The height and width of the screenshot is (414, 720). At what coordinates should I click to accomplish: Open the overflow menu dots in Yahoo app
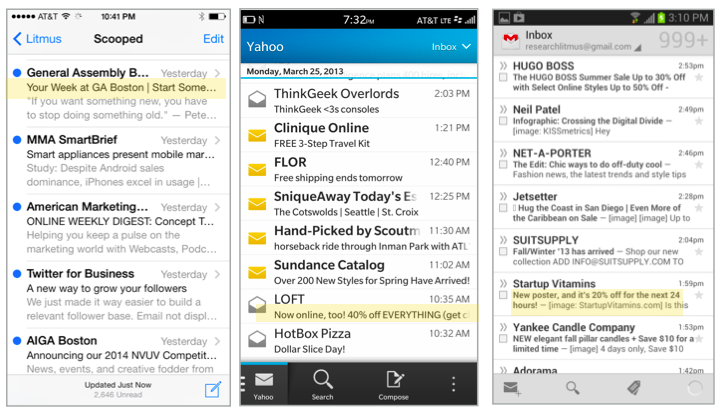[453, 384]
